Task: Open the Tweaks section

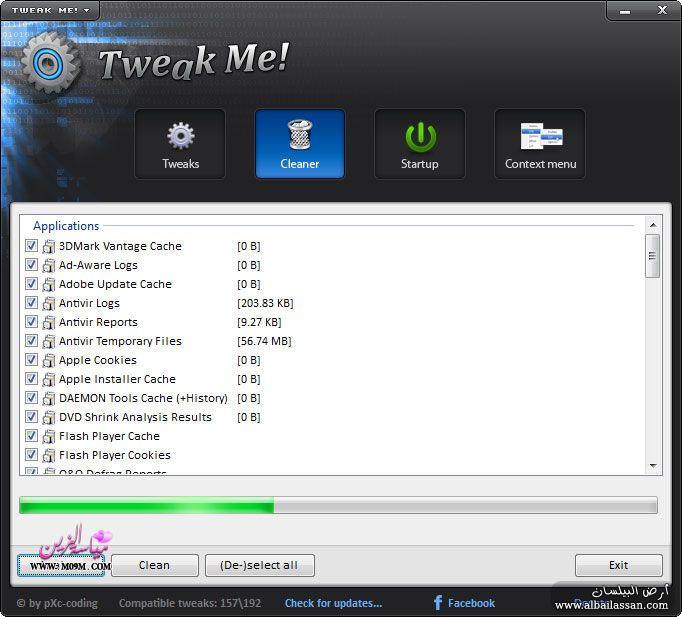Action: [x=180, y=144]
